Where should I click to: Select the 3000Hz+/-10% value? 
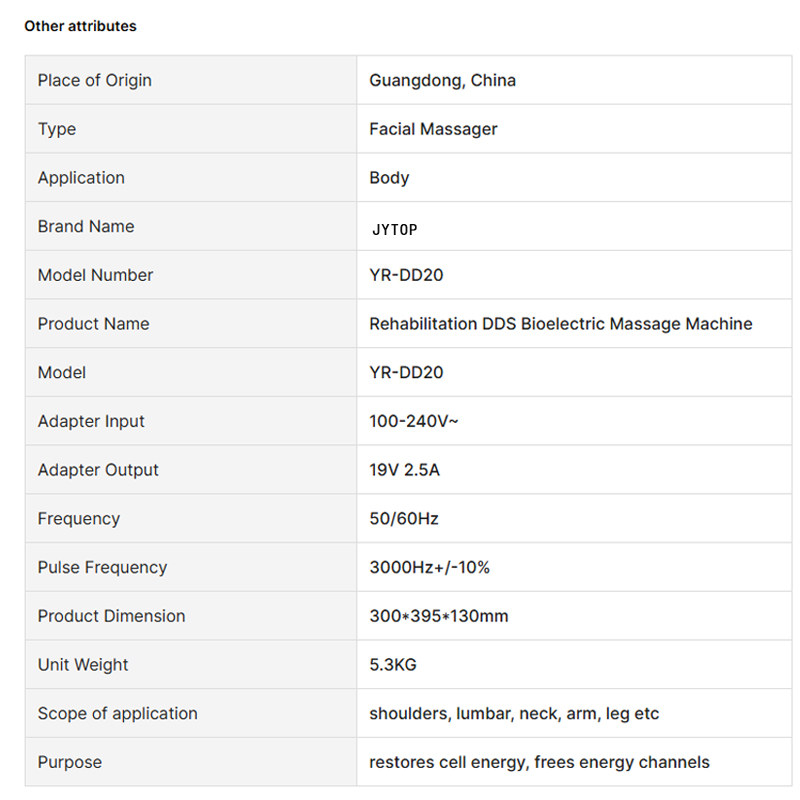pyautogui.click(x=429, y=567)
